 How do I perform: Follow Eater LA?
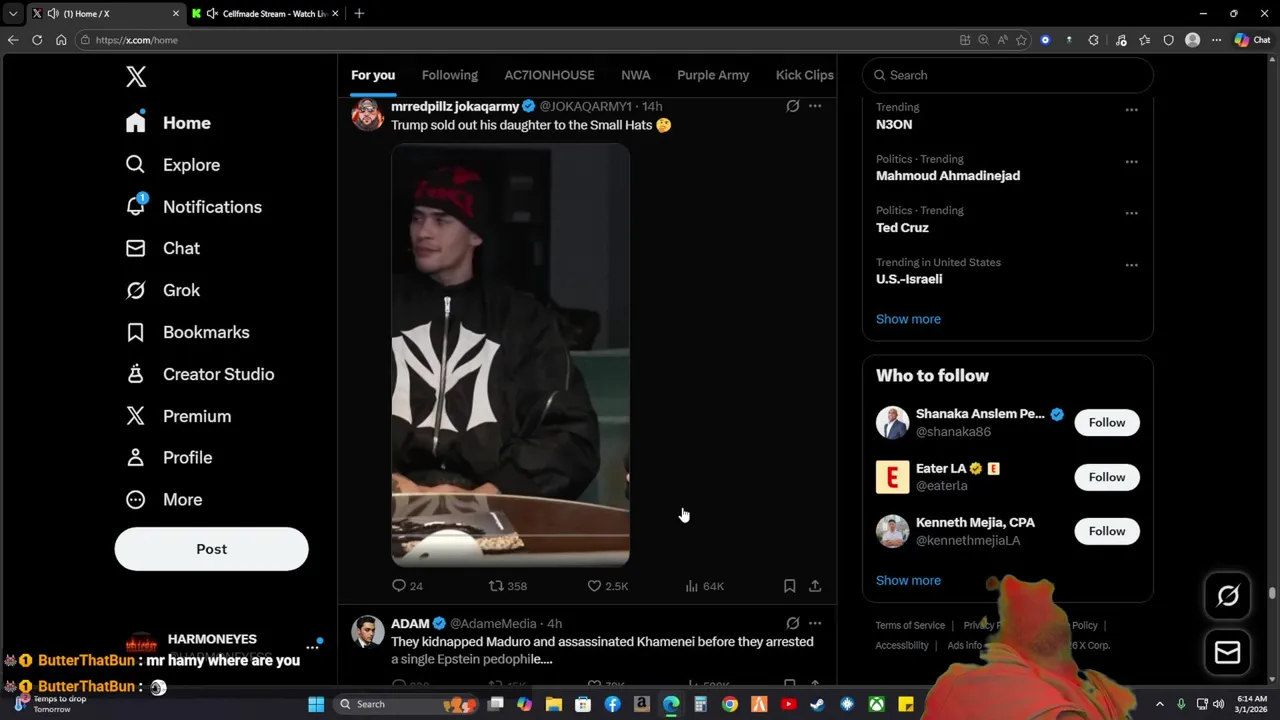point(1106,477)
